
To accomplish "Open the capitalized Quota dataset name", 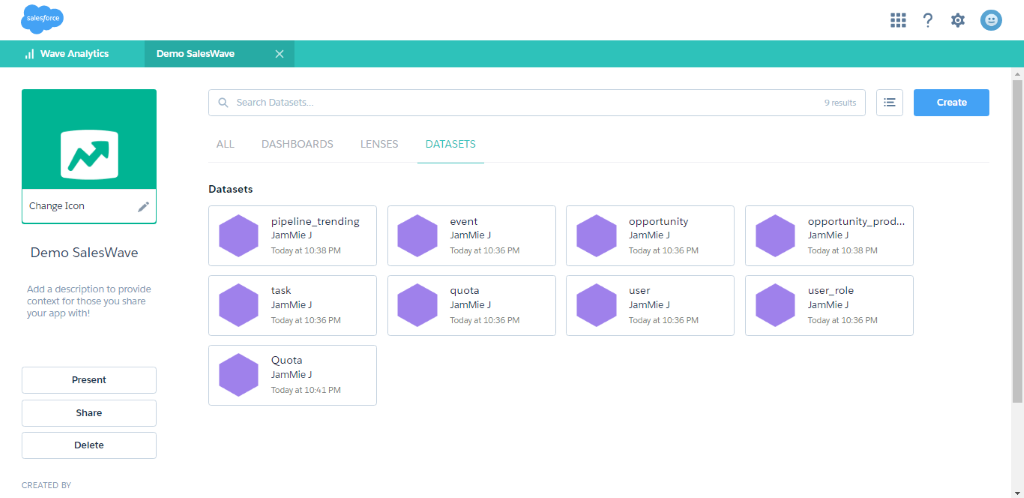I will [x=287, y=360].
